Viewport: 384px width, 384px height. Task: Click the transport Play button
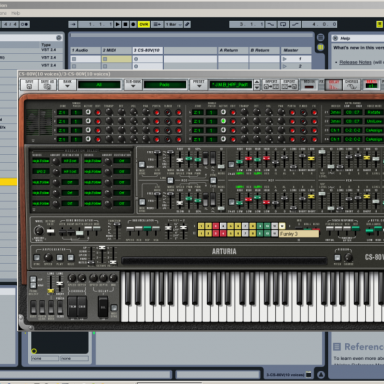coord(117,24)
